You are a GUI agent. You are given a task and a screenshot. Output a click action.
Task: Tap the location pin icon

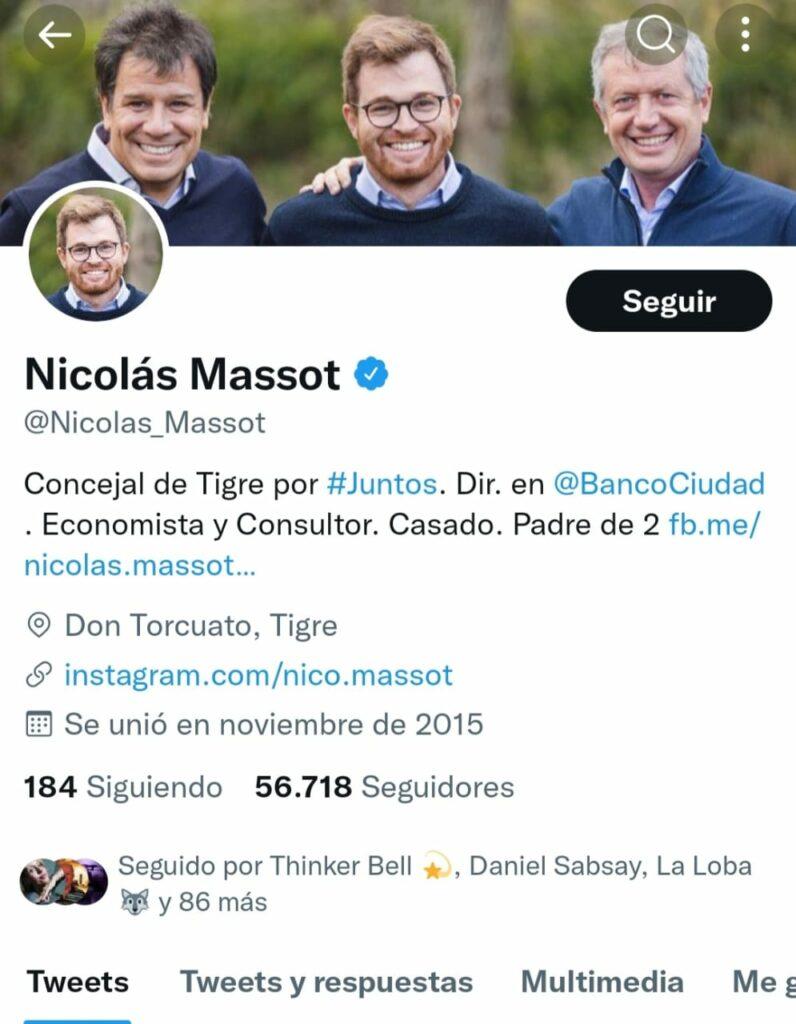(x=39, y=626)
